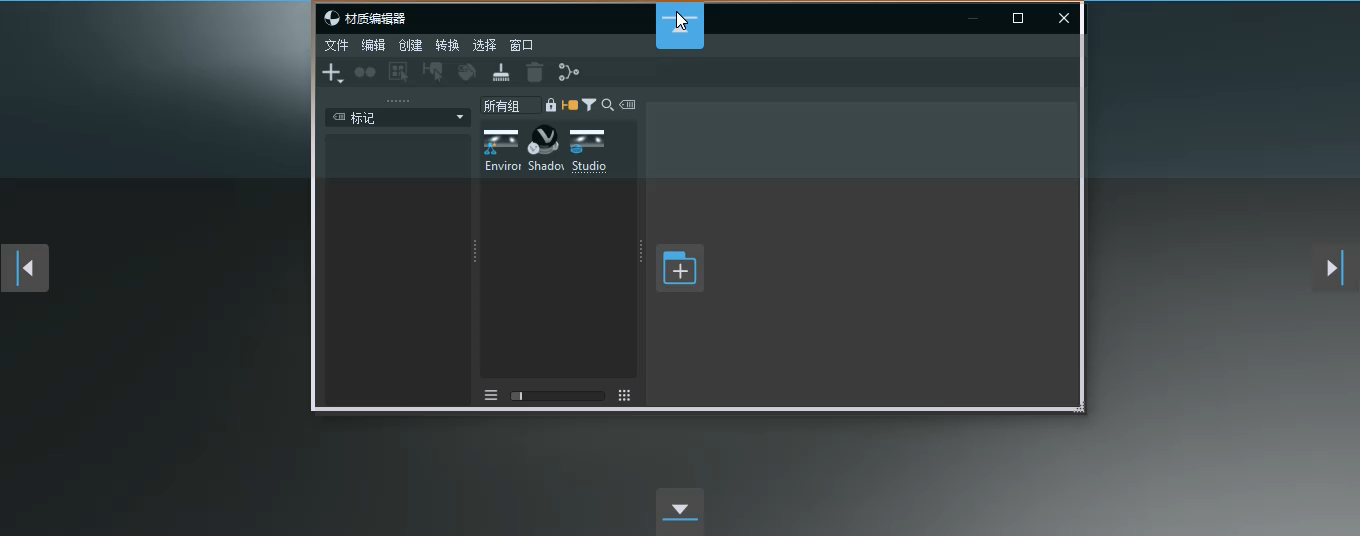Viewport: 1360px width, 536px height.
Task: Click the magnifier search icon
Action: [x=607, y=105]
